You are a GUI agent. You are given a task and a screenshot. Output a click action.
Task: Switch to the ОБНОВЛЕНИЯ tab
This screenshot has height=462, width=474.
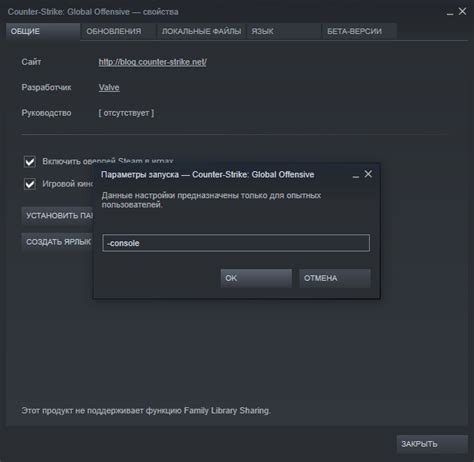click(118, 31)
